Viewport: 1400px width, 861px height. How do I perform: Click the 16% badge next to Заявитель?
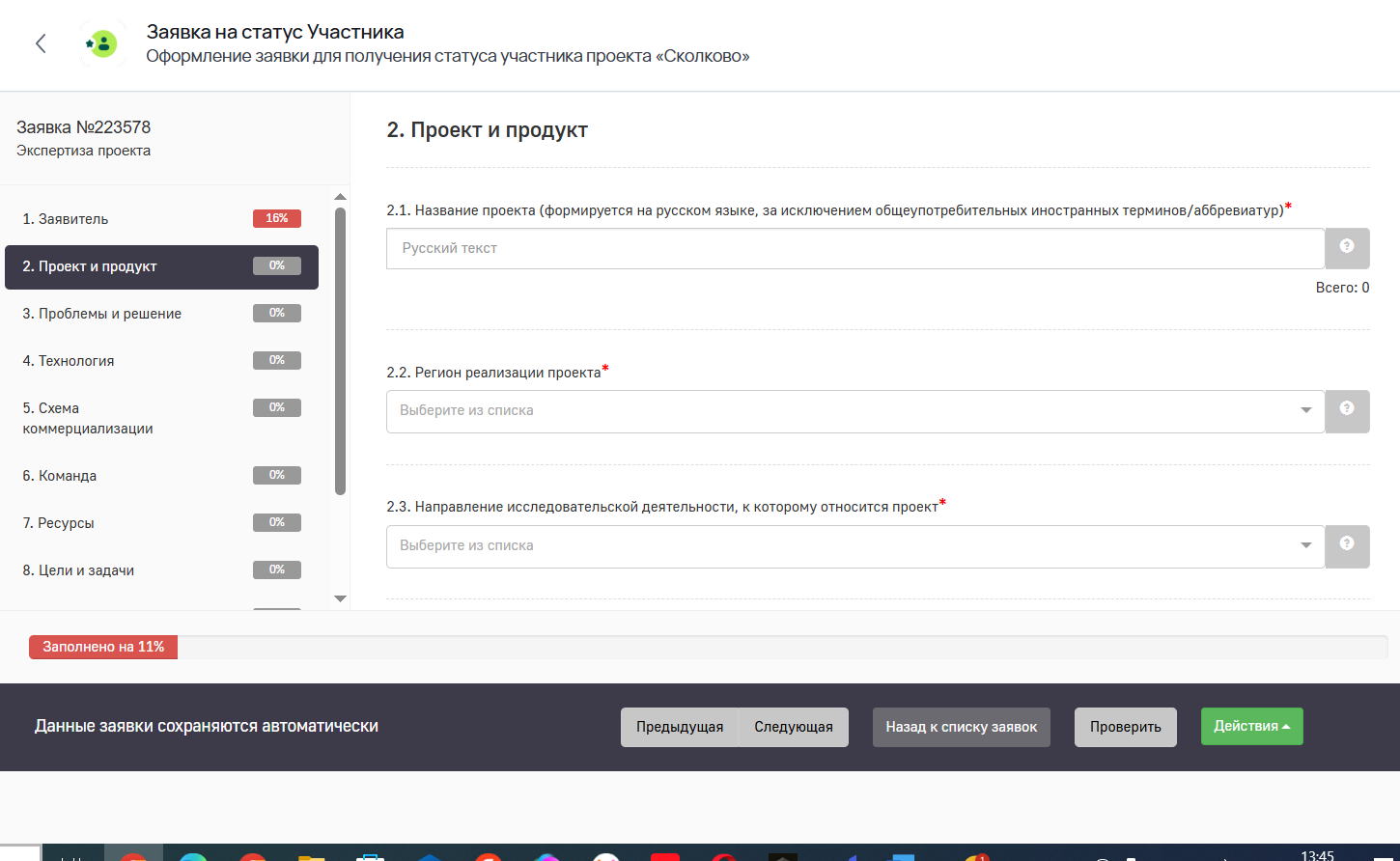(277, 218)
